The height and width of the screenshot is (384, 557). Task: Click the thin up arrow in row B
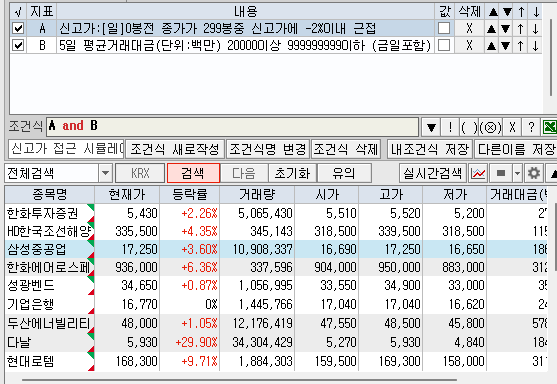click(520, 45)
